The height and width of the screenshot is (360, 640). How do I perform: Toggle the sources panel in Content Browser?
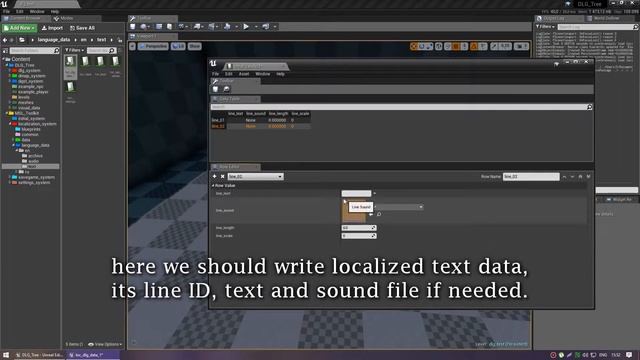tap(5, 51)
